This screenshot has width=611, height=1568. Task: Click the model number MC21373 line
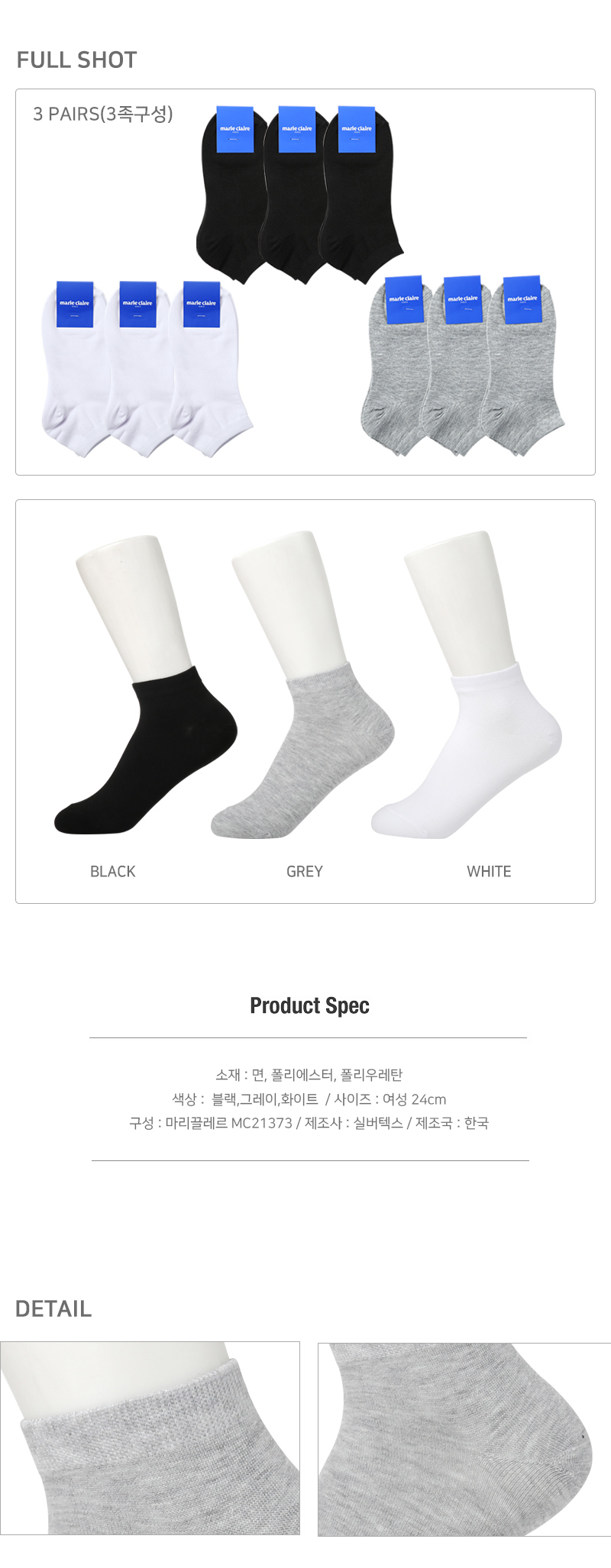tap(309, 1123)
